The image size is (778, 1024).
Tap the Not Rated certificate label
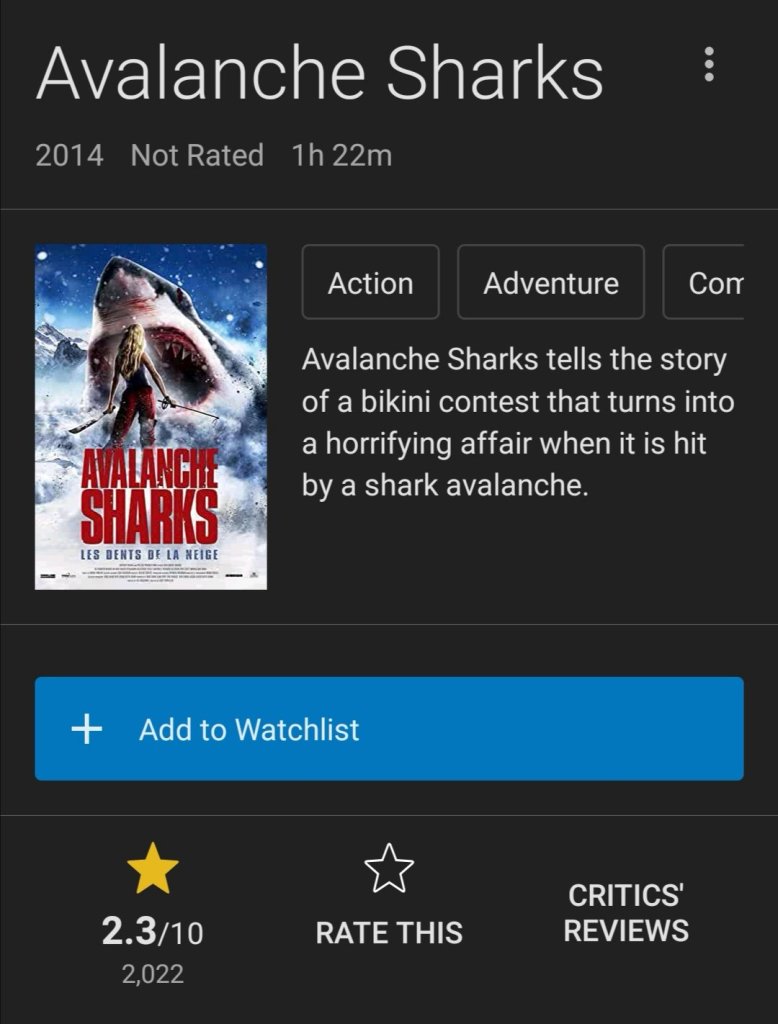197,155
